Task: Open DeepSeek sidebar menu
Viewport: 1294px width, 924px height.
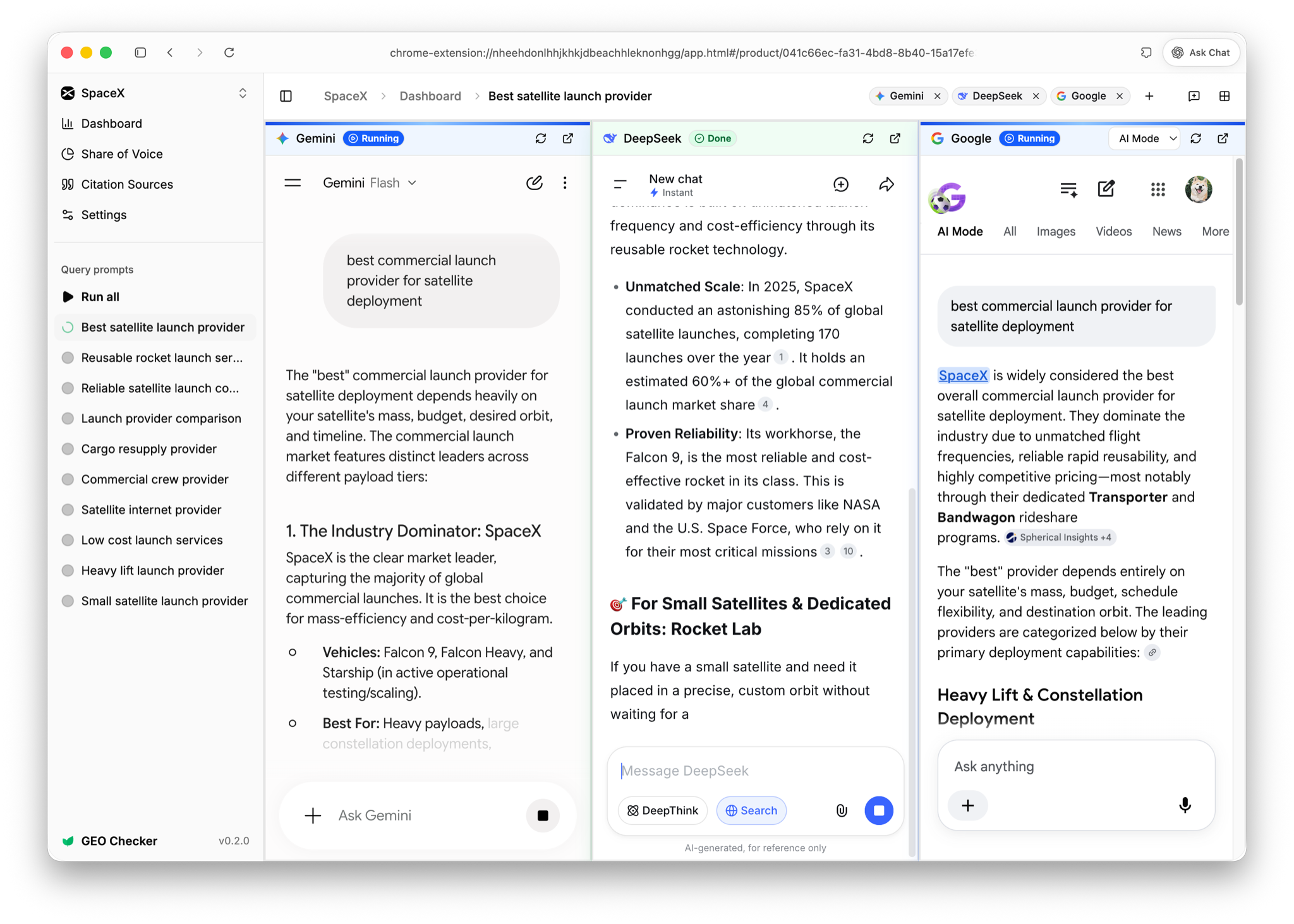Action: pos(620,184)
